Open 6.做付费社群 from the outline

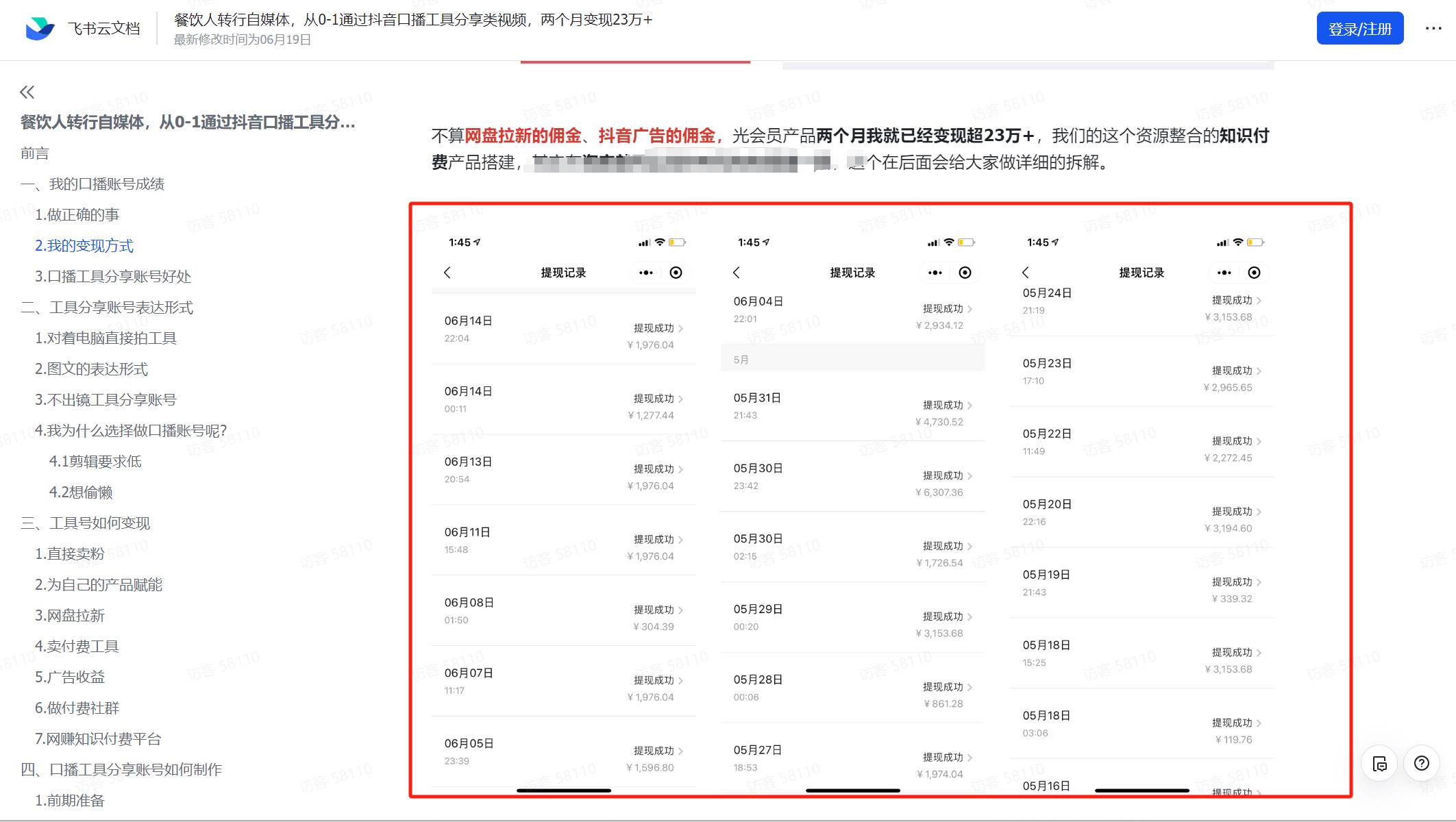(77, 708)
